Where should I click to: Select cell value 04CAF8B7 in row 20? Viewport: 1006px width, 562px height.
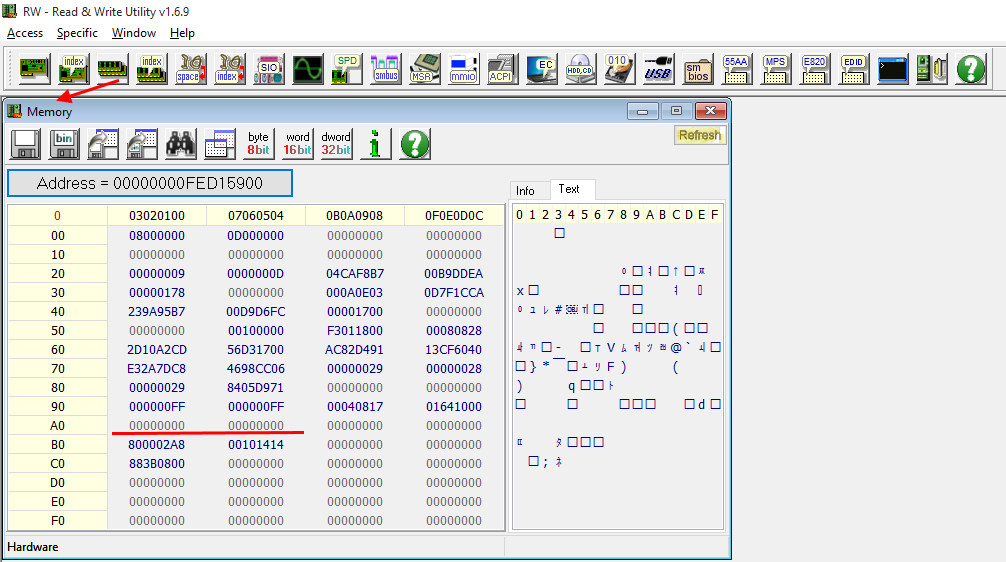pyautogui.click(x=355, y=273)
